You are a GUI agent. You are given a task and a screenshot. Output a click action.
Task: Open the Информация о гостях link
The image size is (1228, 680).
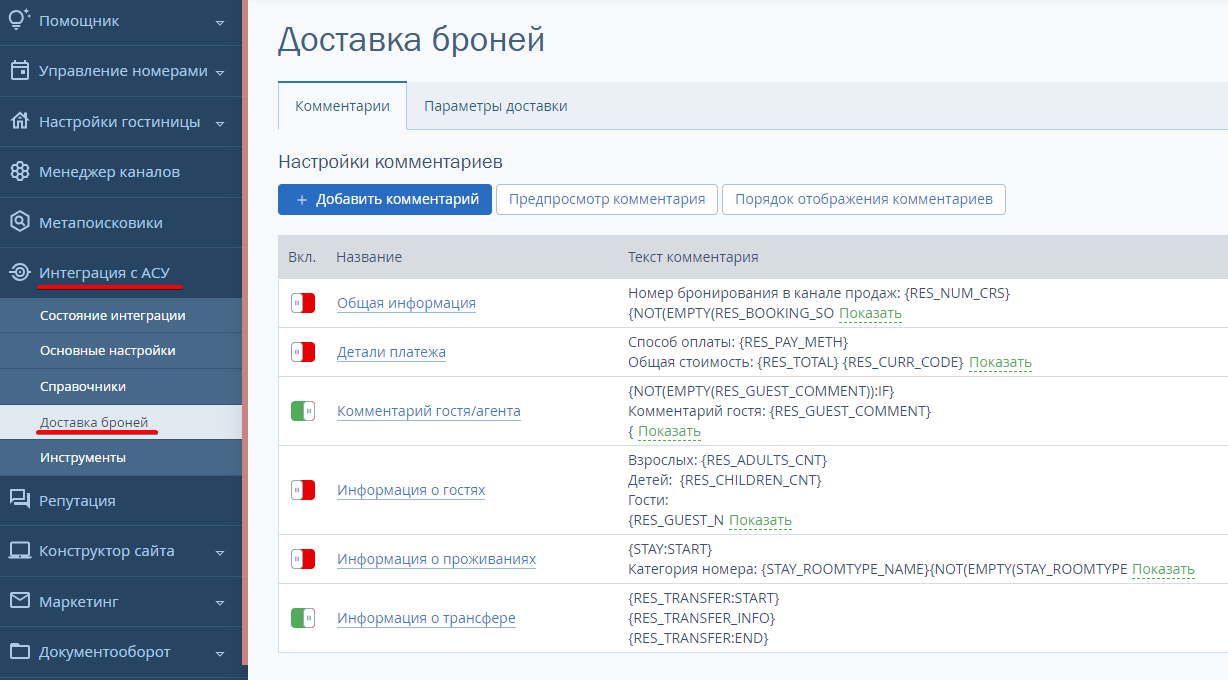(411, 490)
